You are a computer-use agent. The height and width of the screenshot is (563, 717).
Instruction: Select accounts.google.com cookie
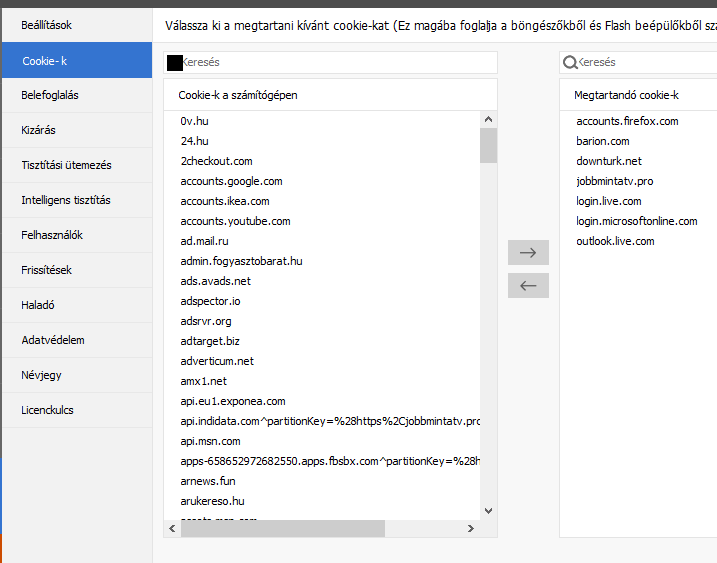(231, 181)
